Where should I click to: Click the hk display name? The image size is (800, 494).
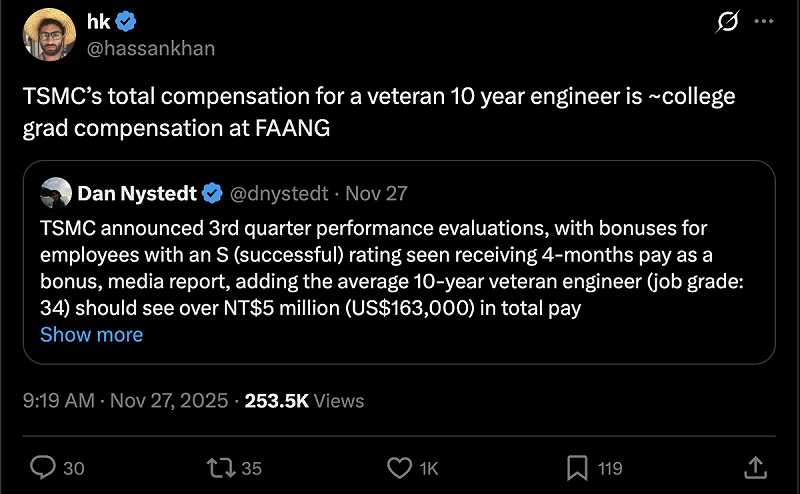tap(99, 23)
